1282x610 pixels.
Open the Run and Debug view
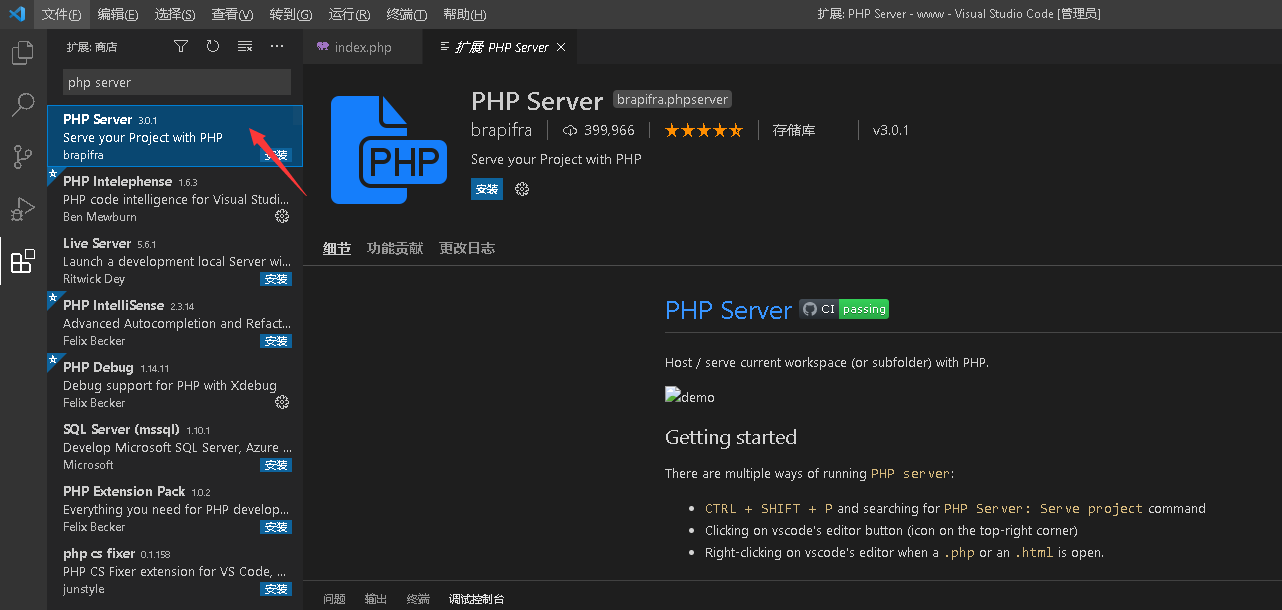(22, 209)
